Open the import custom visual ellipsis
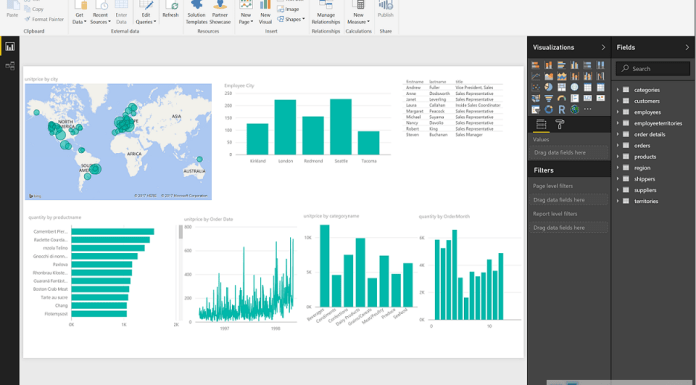Viewport: 696px width, 385px height. coord(587,109)
